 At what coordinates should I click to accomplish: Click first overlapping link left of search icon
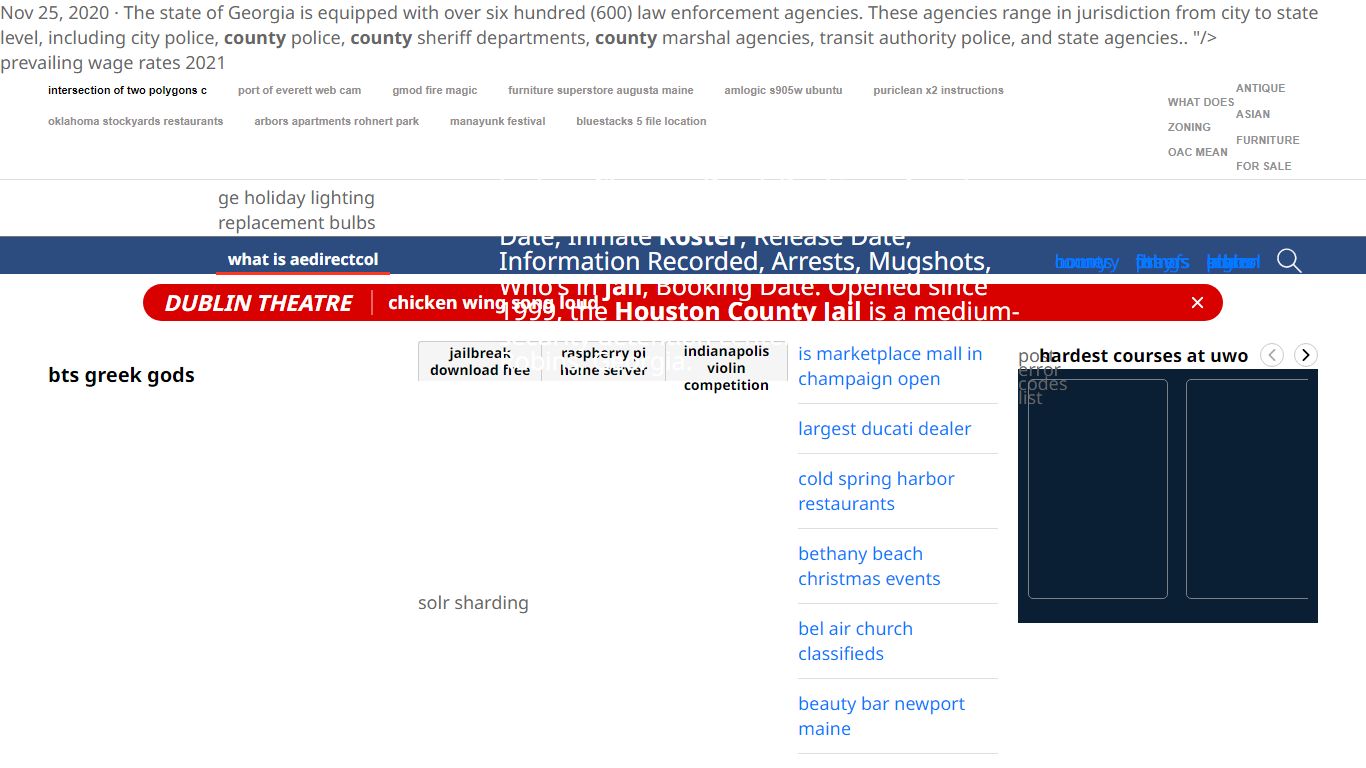point(1087,262)
